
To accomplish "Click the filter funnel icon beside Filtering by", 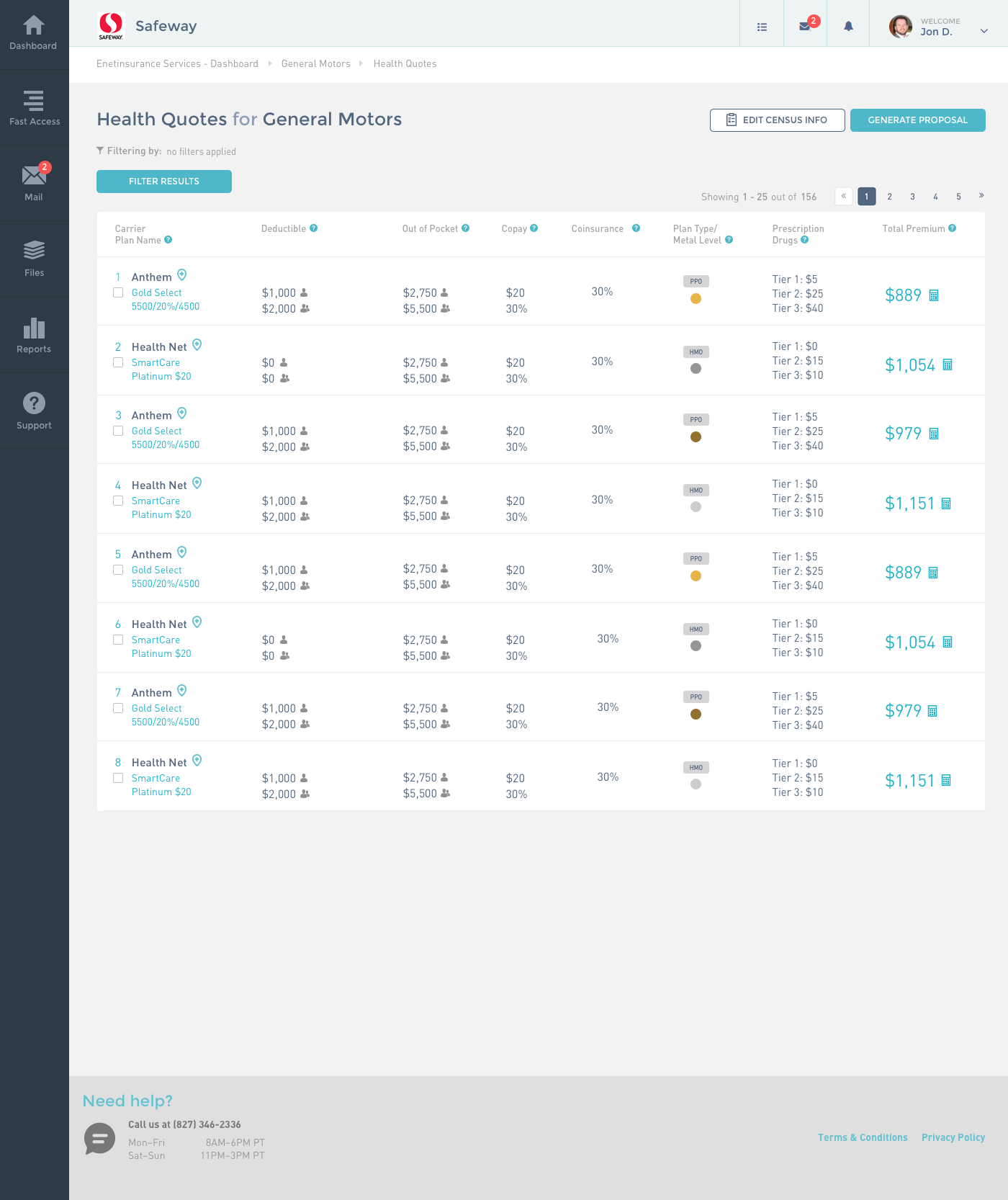I will point(100,151).
